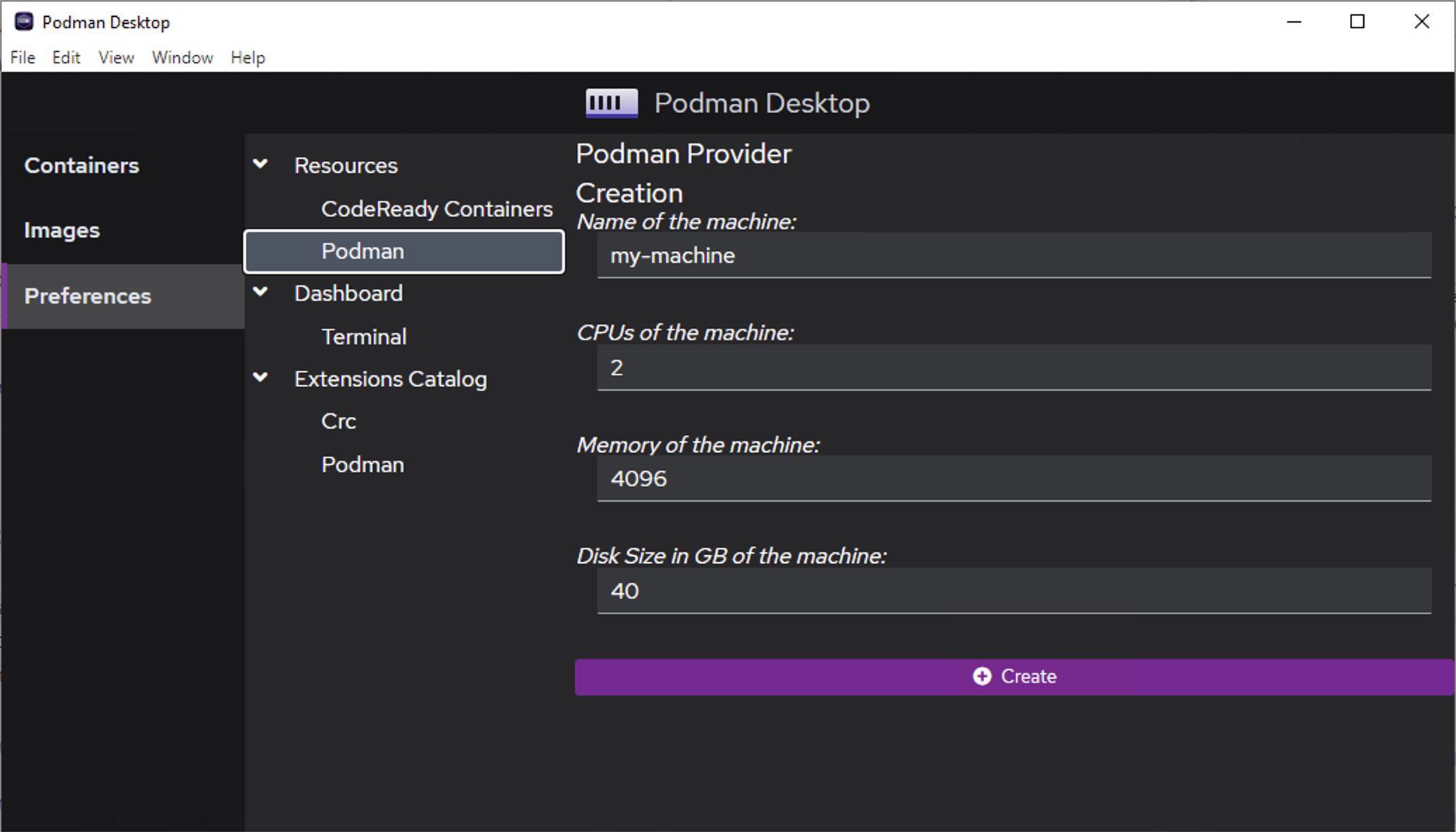Click the Podman Desktop header logo icon
Screen dimensions: 1456x832
(611, 103)
